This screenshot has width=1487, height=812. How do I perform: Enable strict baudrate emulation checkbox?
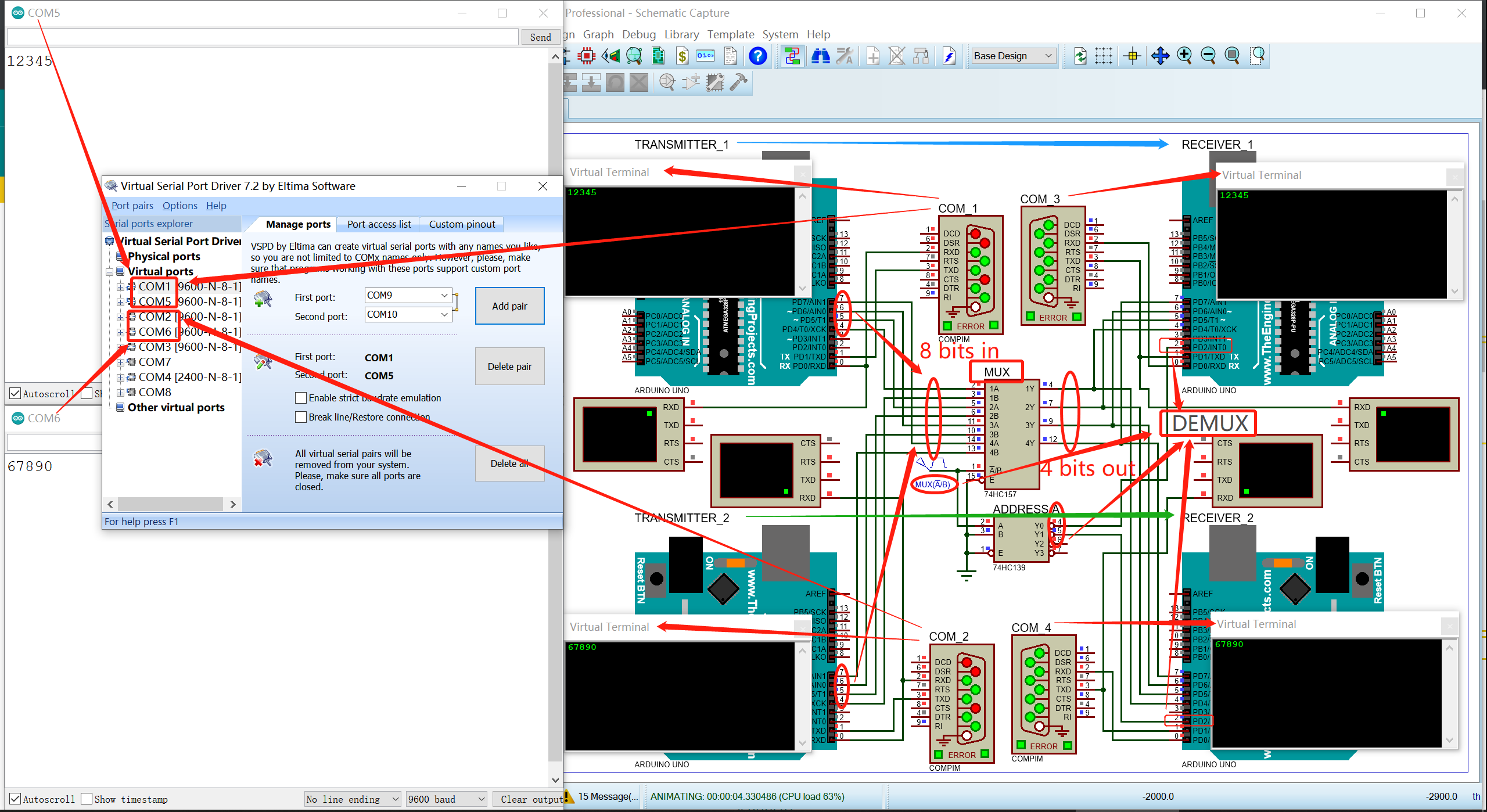tap(301, 398)
